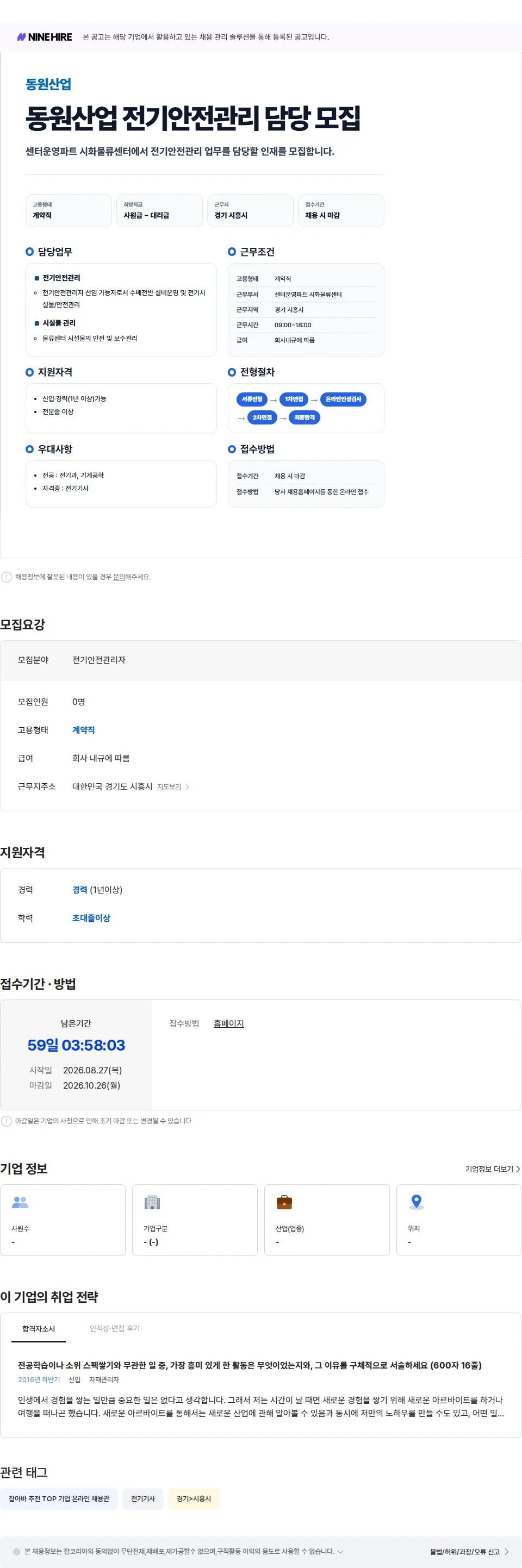Image resolution: width=522 pixels, height=1568 pixels.
Task: Click the 사원수 people icon
Action: [x=20, y=1202]
